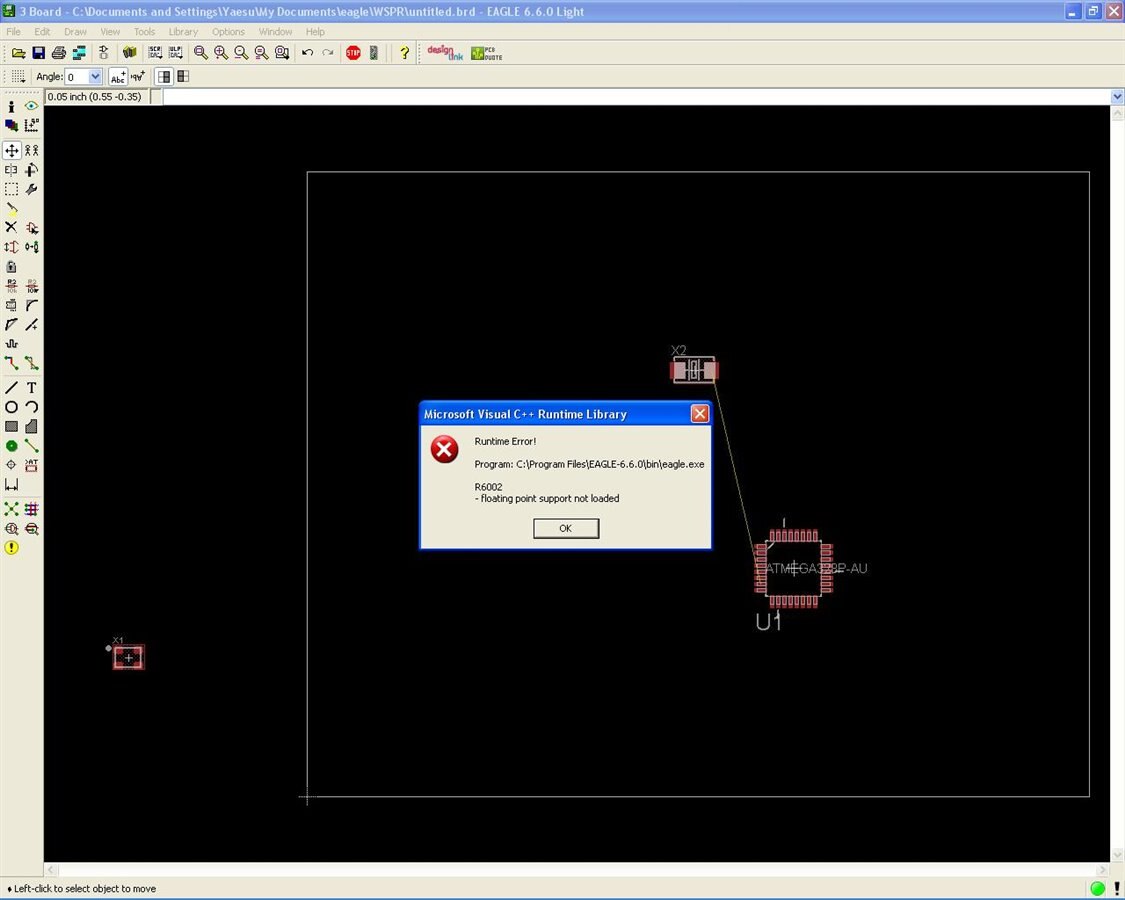Image resolution: width=1125 pixels, height=900 pixels.
Task: Open the Tools menu
Action: pos(144,32)
